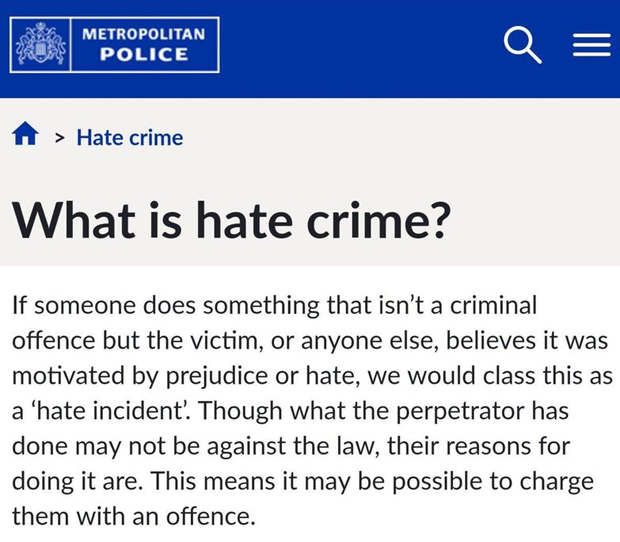Click the word METROPOLITAN in the logo

coord(144,34)
